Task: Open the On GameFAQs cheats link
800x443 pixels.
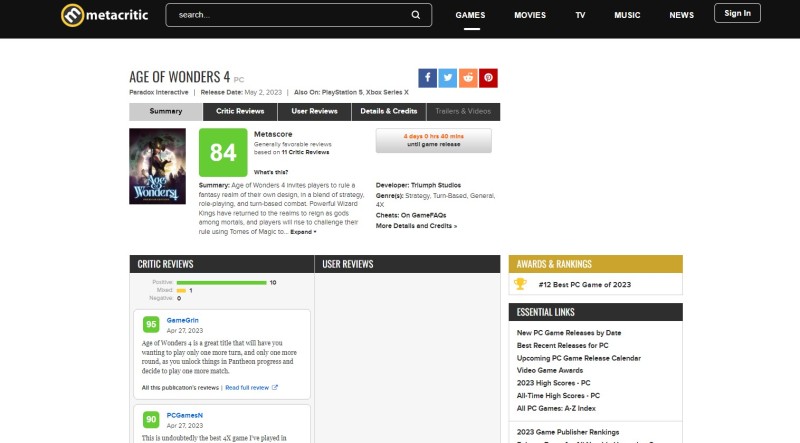Action: (x=421, y=215)
